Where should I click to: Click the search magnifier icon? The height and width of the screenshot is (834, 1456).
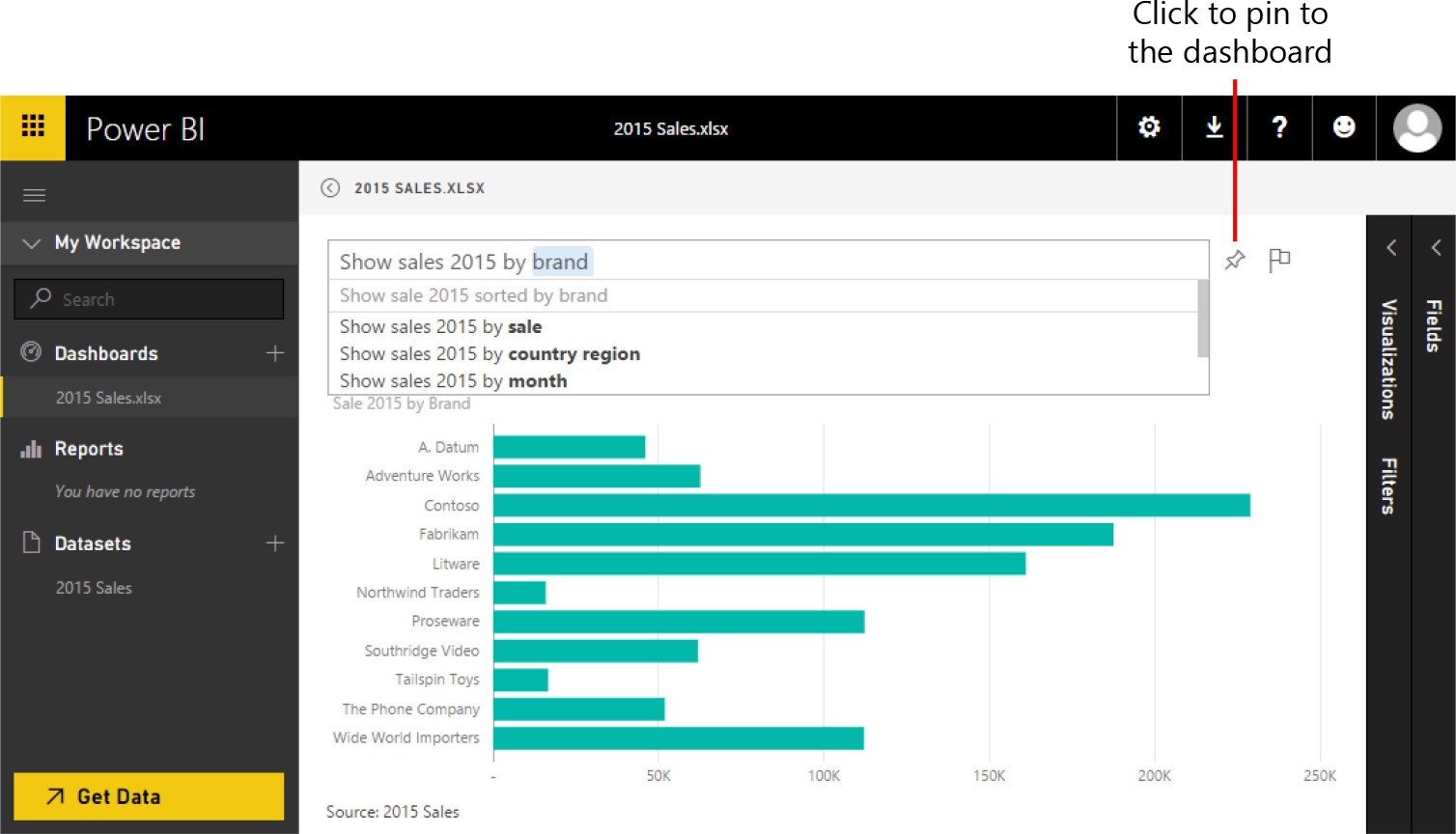(41, 298)
